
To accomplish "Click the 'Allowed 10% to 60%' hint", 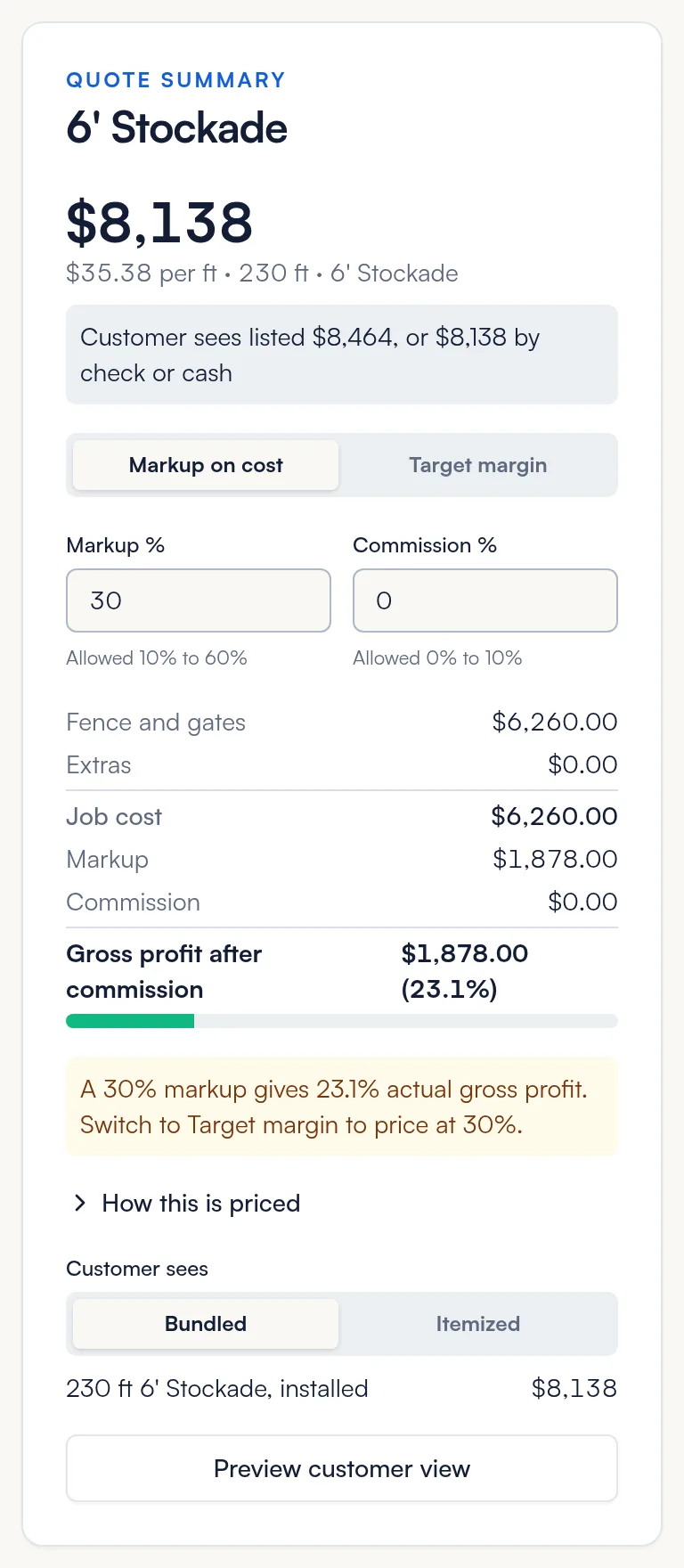I will [x=157, y=658].
